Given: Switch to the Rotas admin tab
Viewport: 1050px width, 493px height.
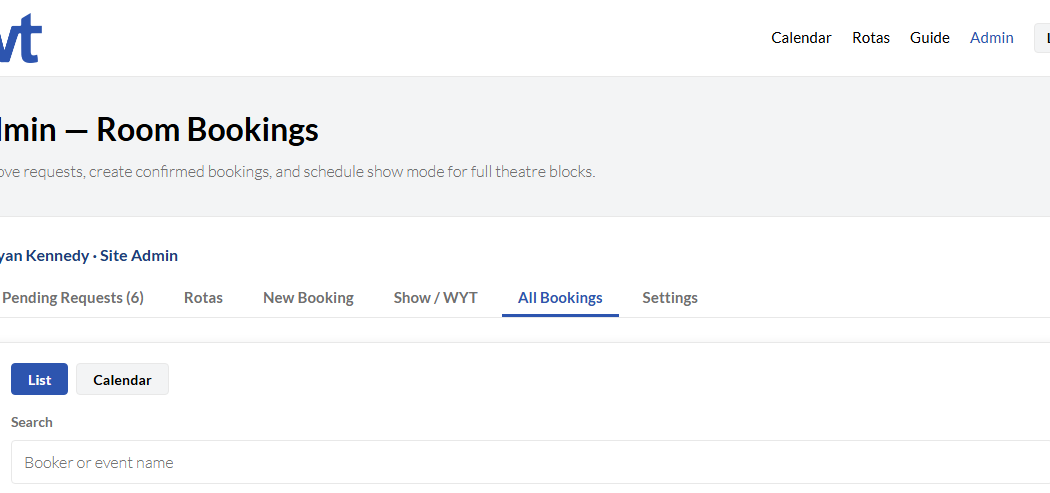Looking at the screenshot, I should click(203, 297).
